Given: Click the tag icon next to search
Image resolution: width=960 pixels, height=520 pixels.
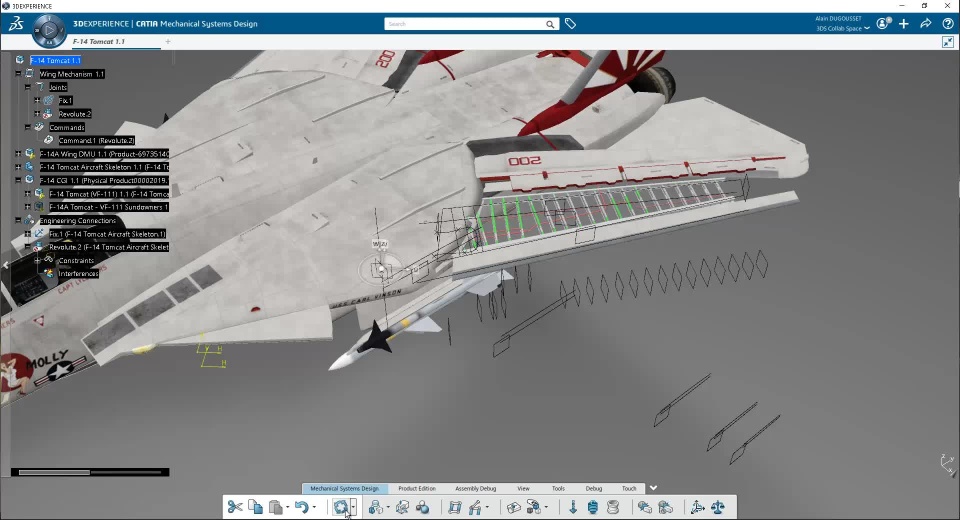Looking at the screenshot, I should pos(570,24).
